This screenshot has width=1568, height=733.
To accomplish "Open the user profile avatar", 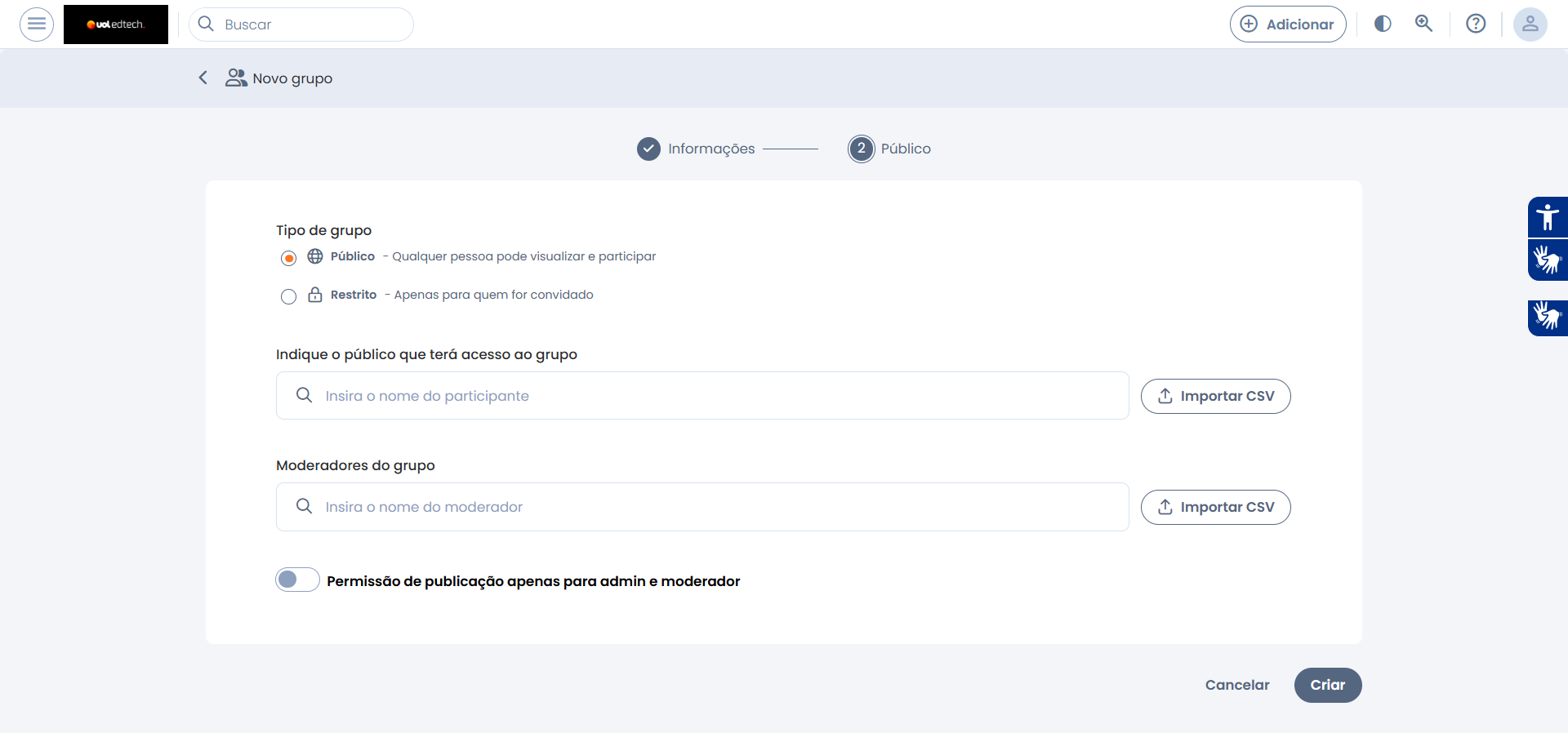I will click(x=1530, y=24).
